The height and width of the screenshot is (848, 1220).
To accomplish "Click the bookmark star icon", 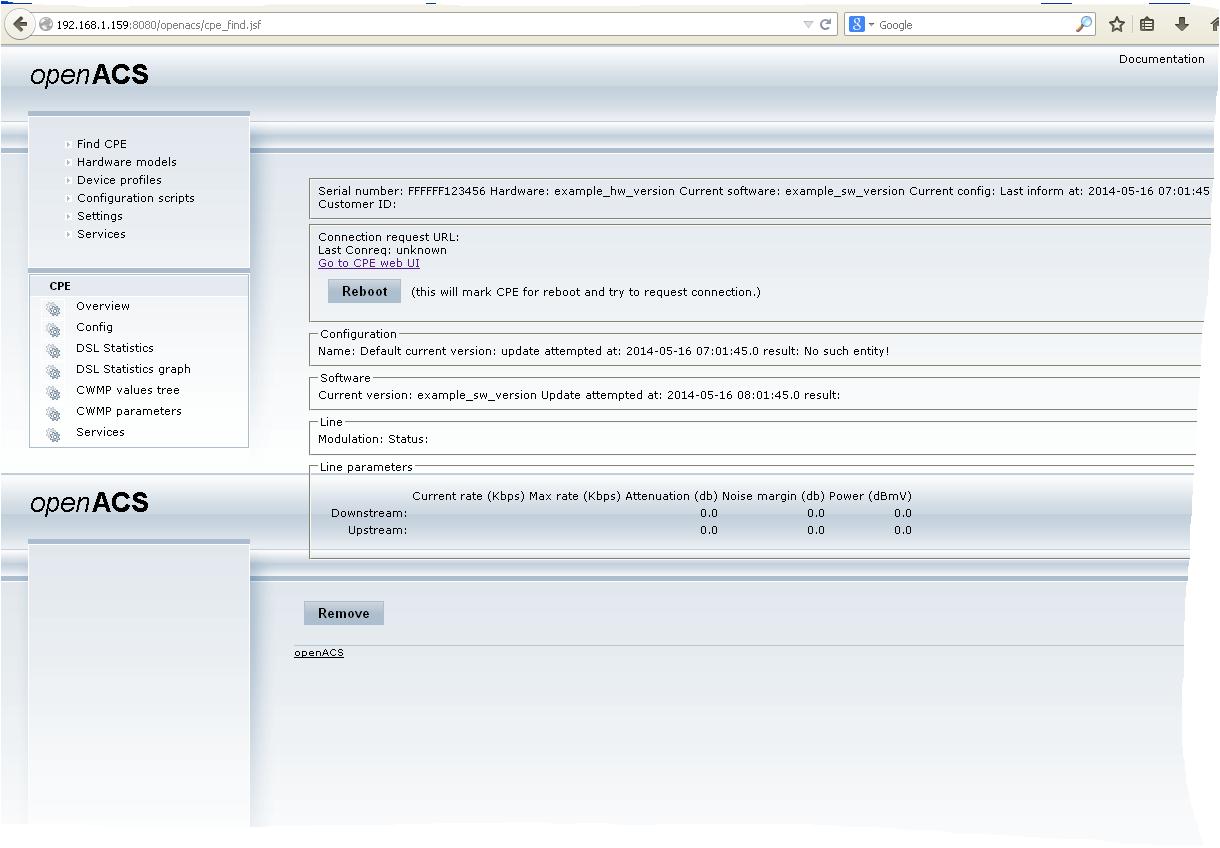I will (1117, 25).
